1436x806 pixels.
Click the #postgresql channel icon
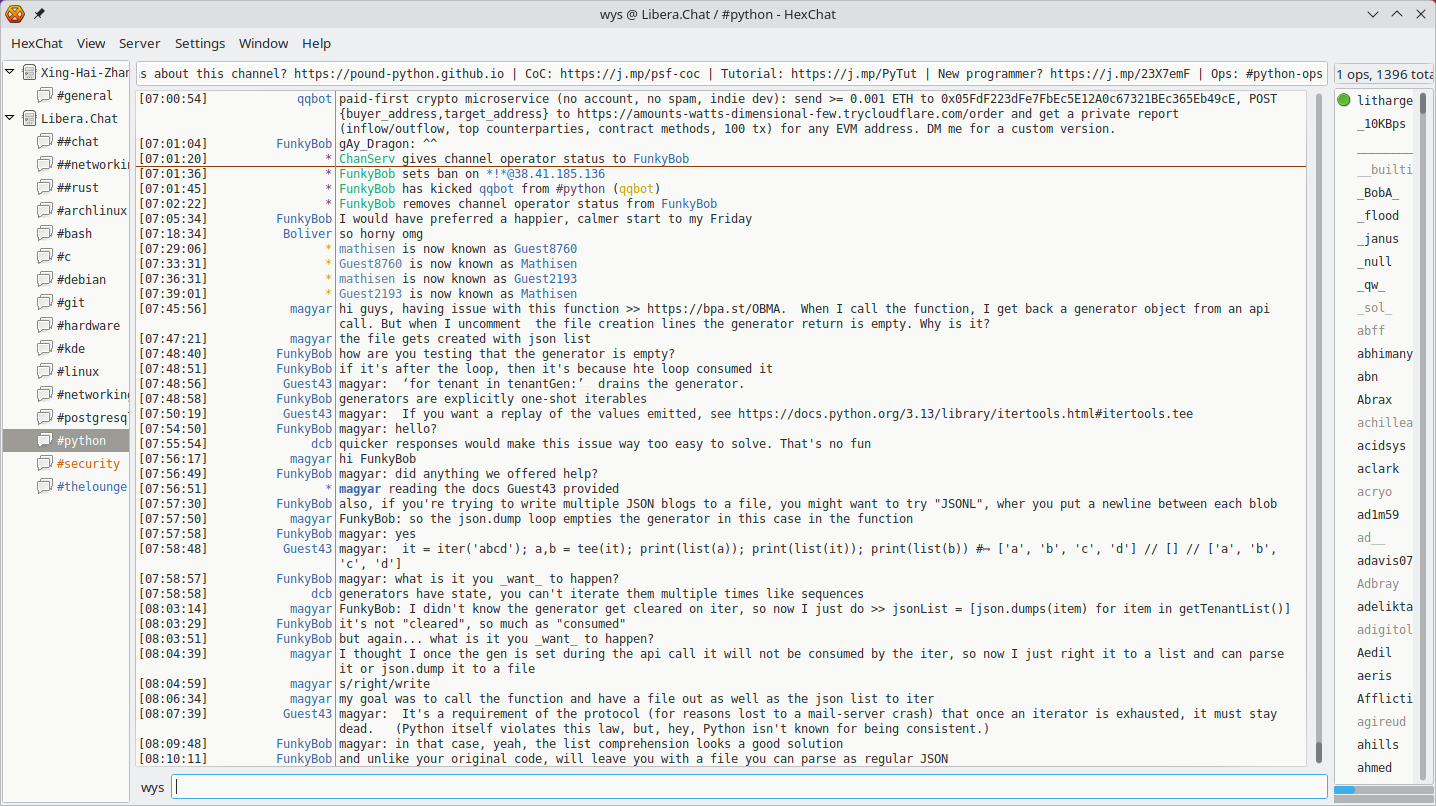click(x=45, y=417)
